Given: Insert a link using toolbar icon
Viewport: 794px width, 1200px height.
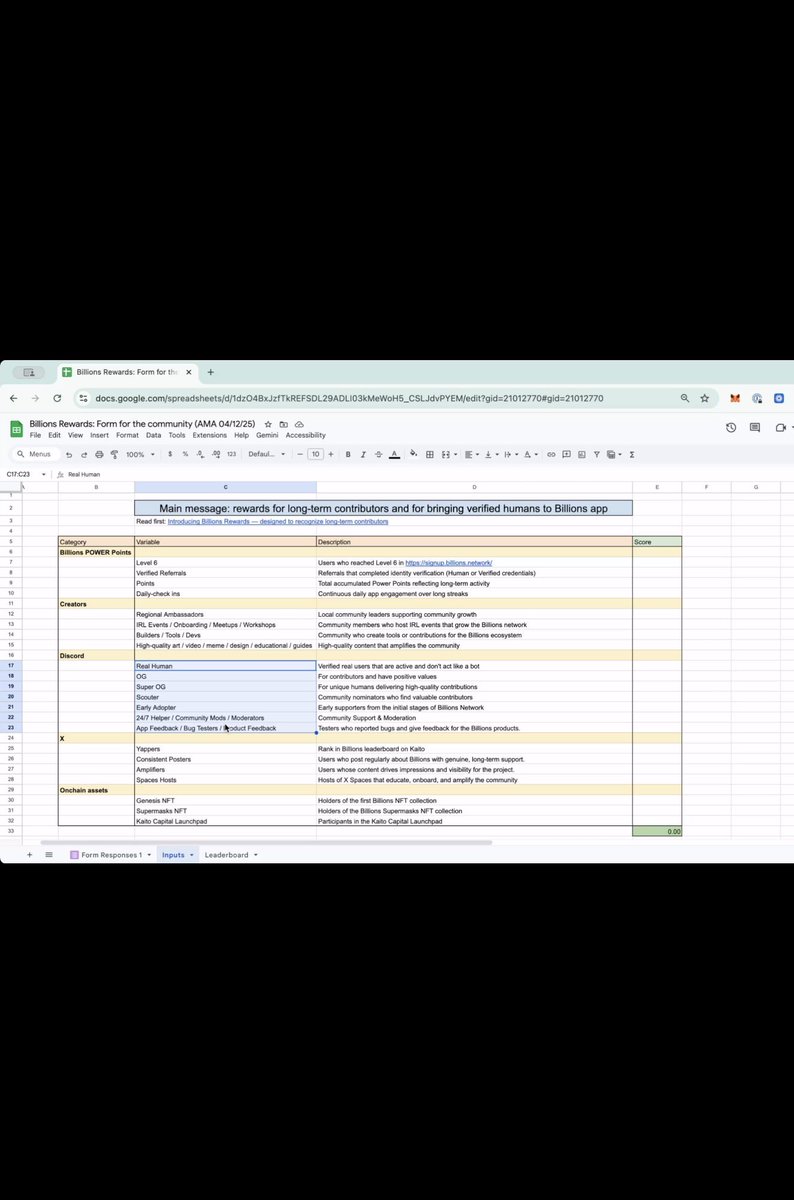Looking at the screenshot, I should click(550, 454).
